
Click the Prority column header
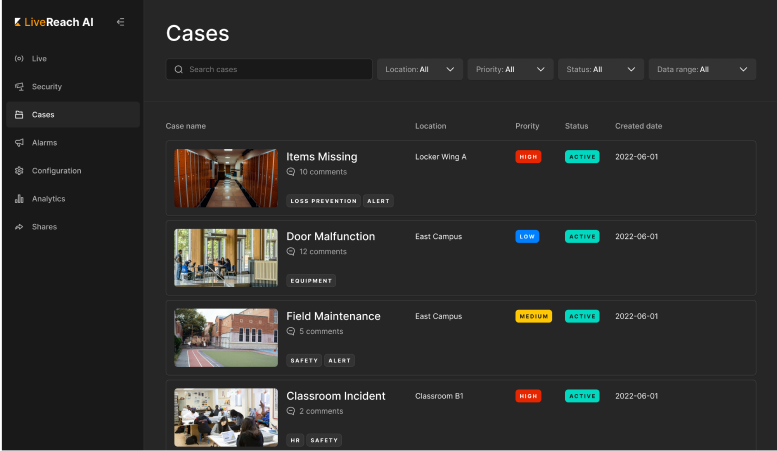coord(527,126)
